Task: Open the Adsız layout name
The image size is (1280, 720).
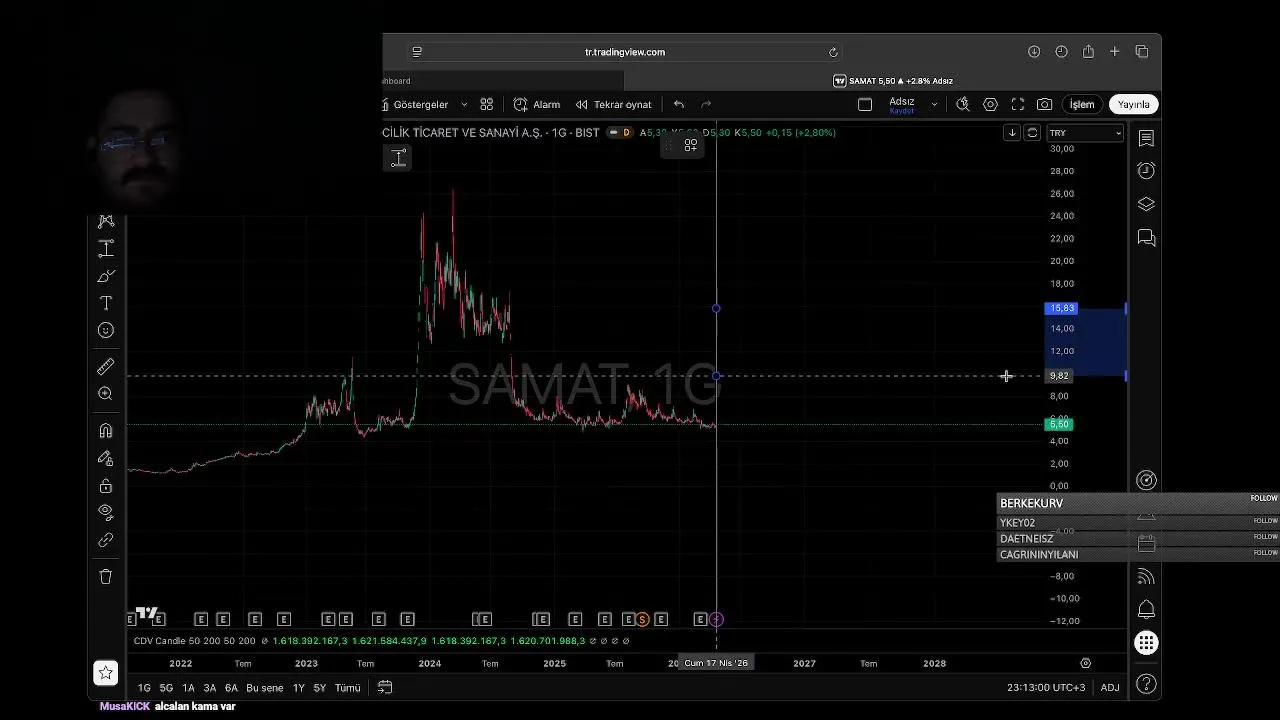Action: coord(902,104)
